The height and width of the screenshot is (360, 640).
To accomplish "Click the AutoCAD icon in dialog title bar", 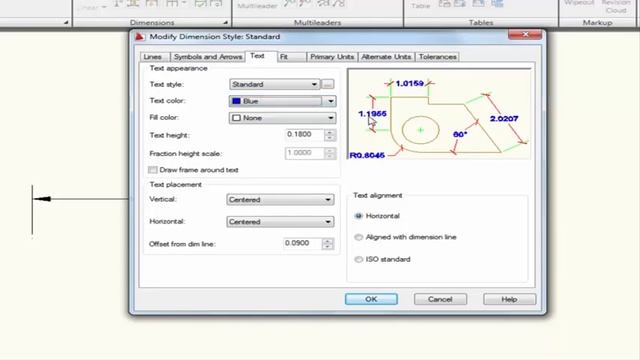I will (x=139, y=37).
